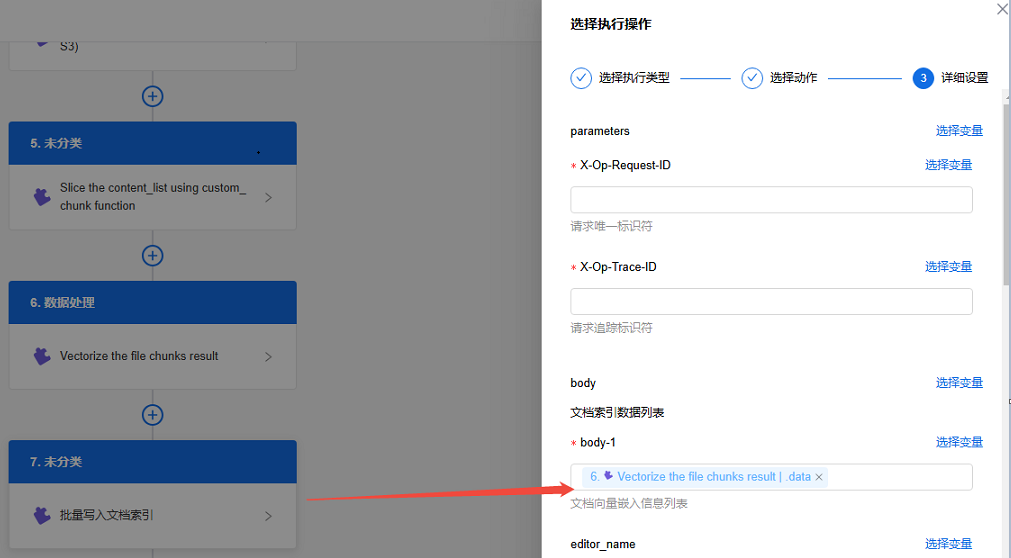Select the 7. 未分类 step header
The width and height of the screenshot is (1011, 558).
pos(152,462)
